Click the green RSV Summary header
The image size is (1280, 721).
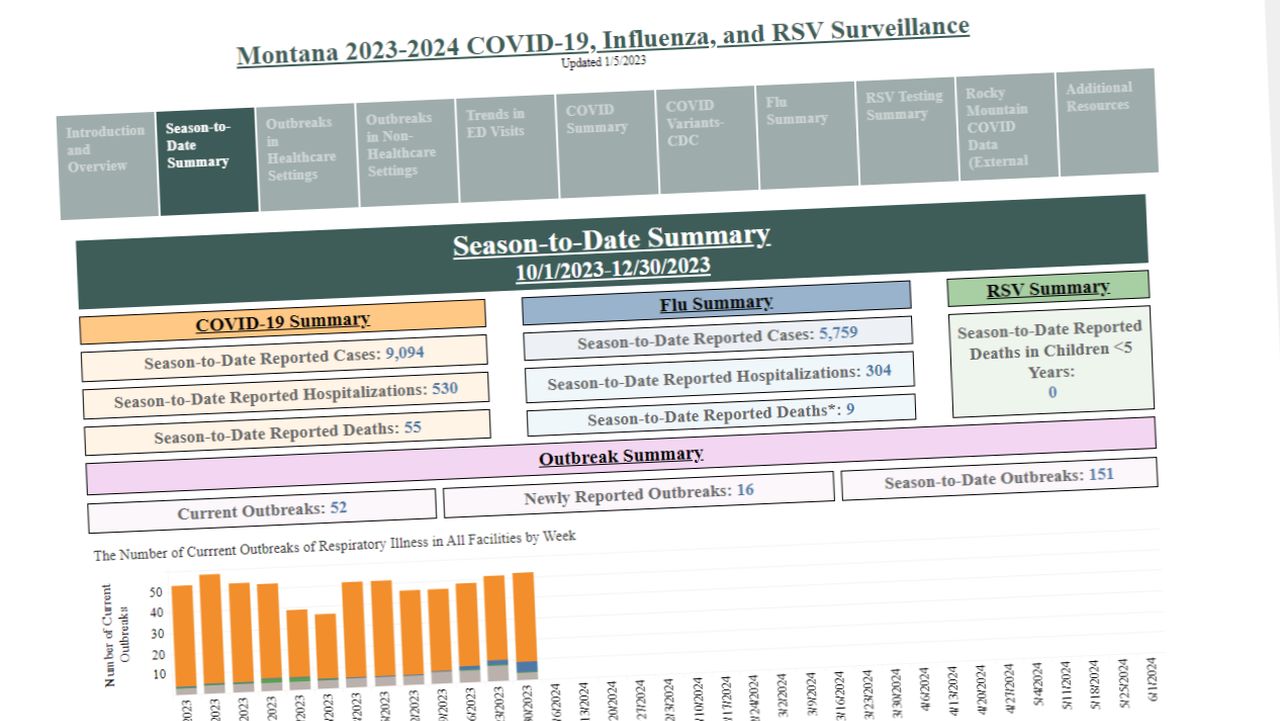pos(1048,288)
